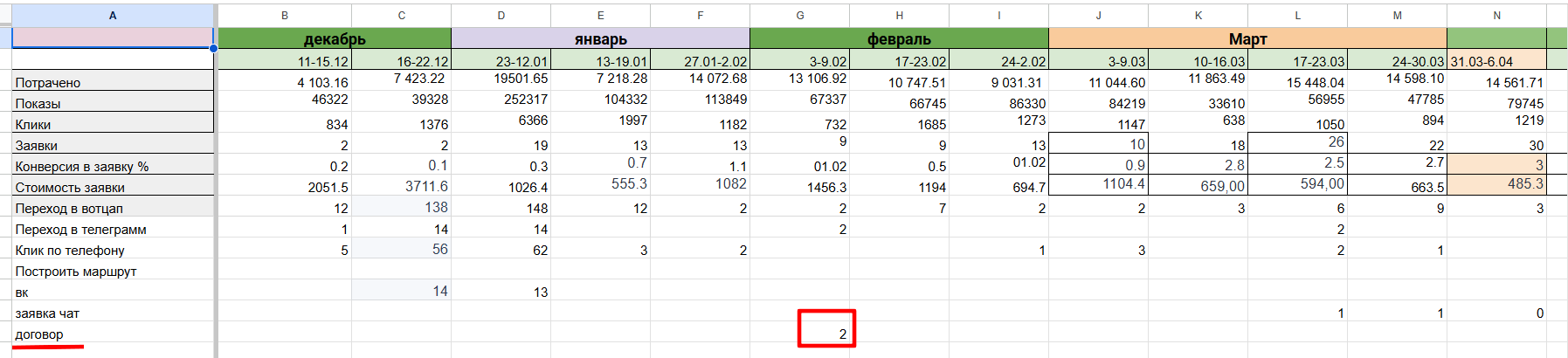
Task: Click the cell with value 19501.65
Action: click(501, 79)
